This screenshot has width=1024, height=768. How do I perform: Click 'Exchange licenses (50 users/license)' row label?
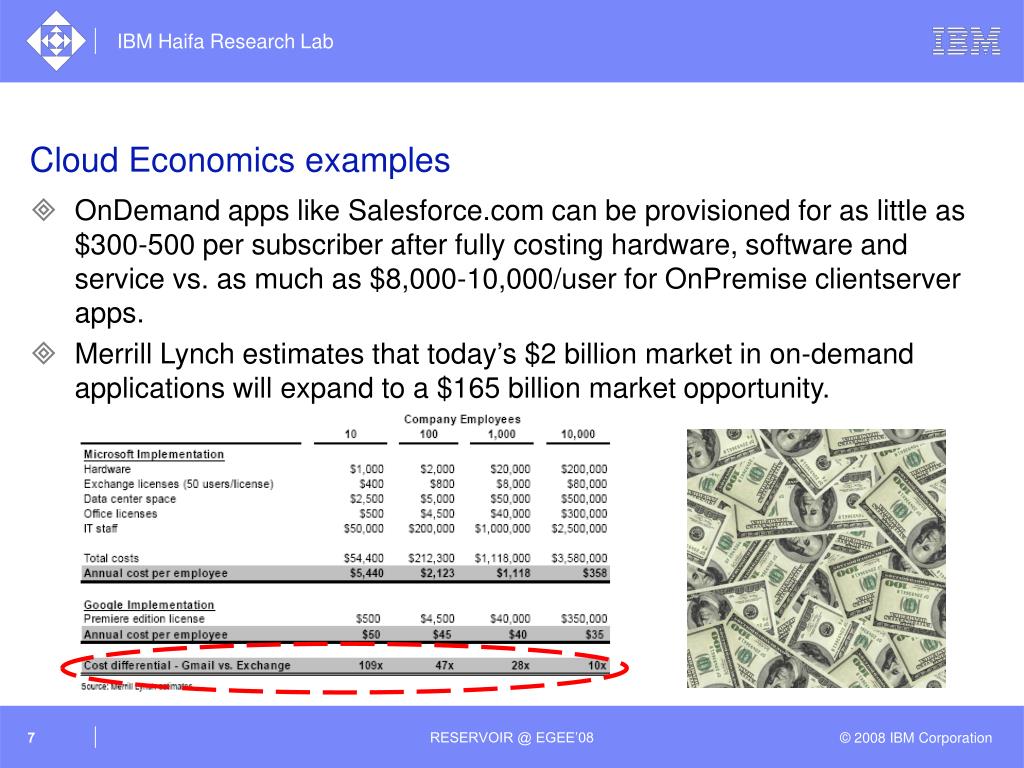[178, 484]
